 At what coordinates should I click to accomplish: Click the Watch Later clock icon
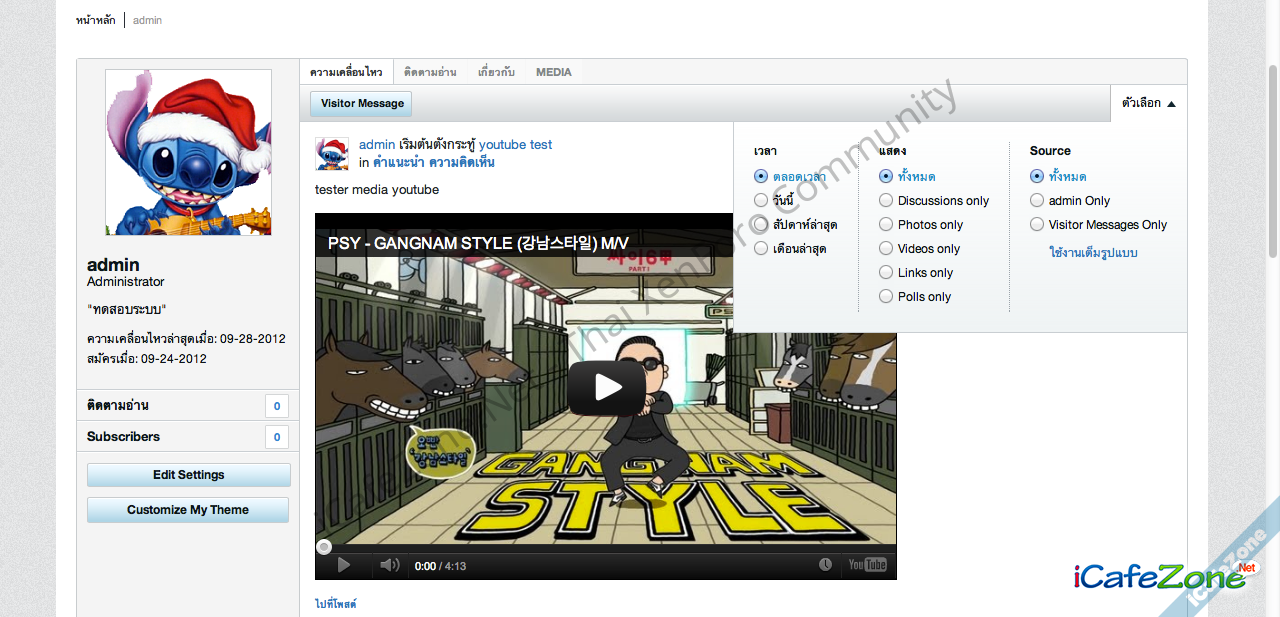(x=825, y=565)
